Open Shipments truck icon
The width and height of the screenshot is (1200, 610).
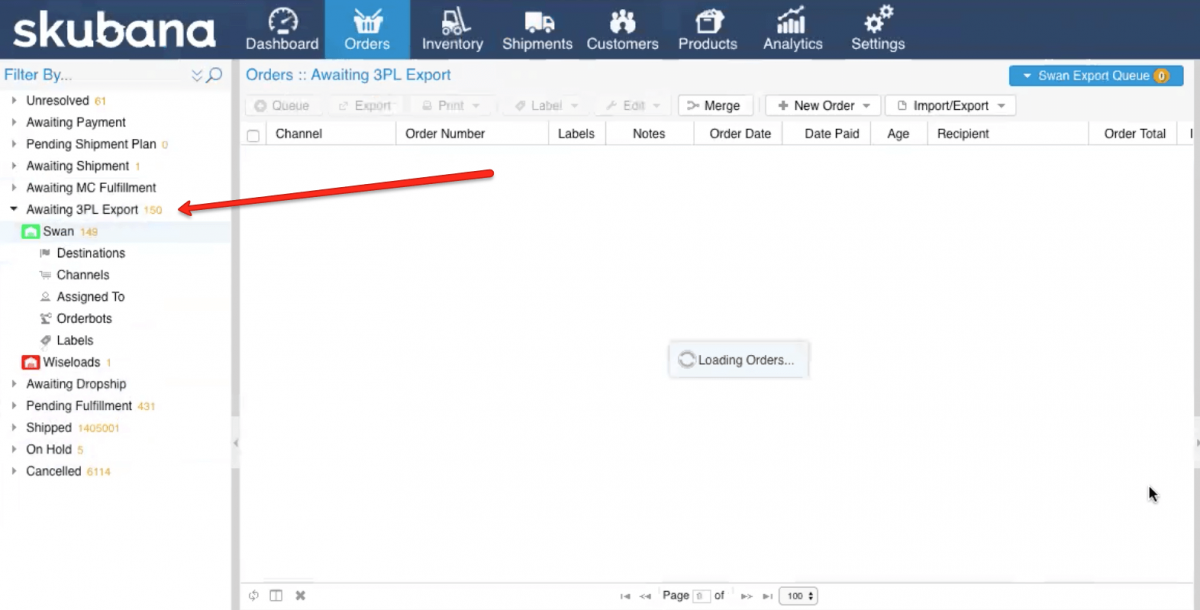pos(538,21)
